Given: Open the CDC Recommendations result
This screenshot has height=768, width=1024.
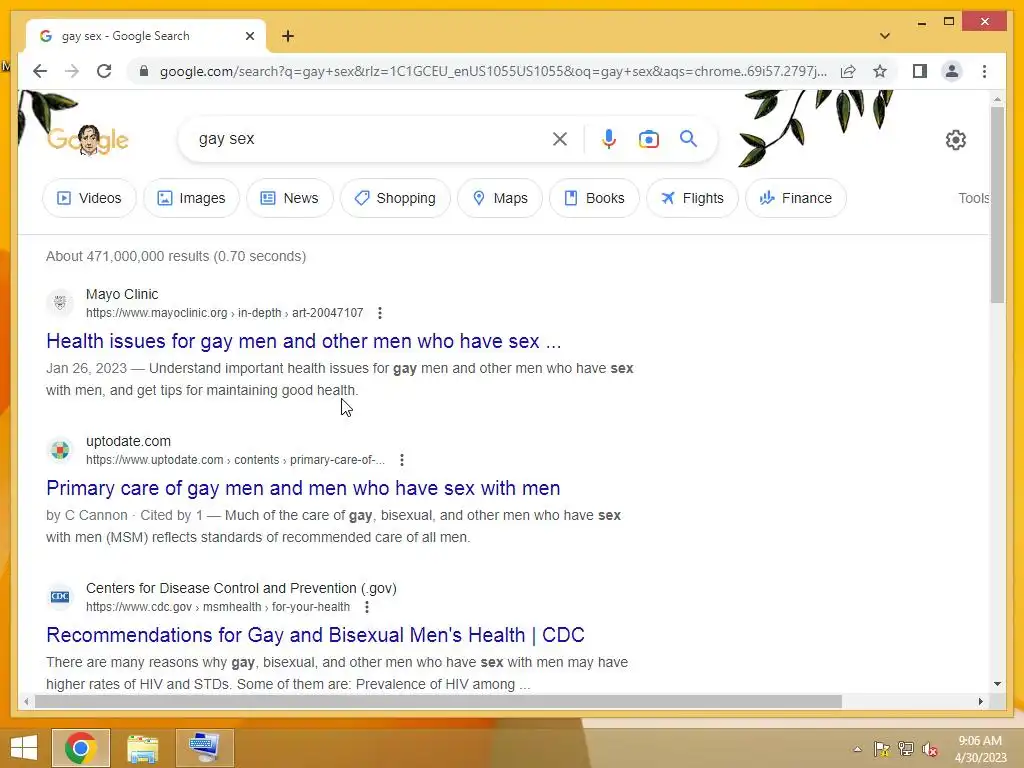Looking at the screenshot, I should [x=315, y=635].
